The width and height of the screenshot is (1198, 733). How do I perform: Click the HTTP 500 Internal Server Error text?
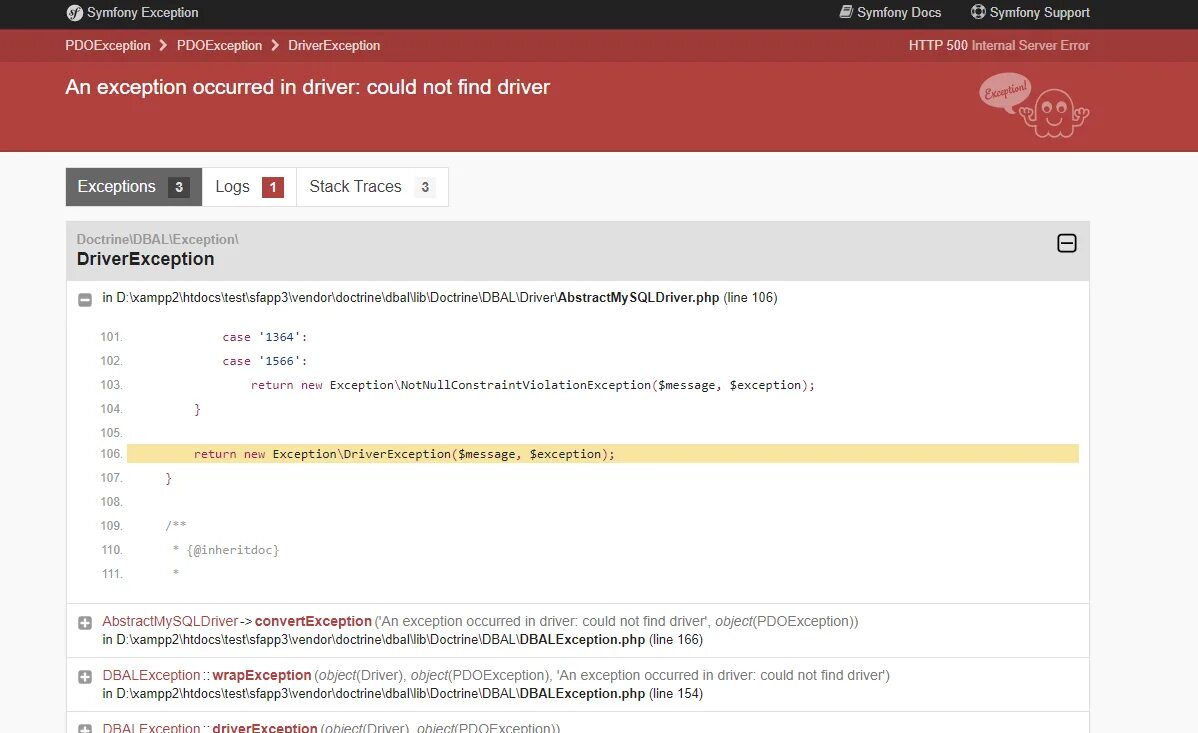coord(999,45)
